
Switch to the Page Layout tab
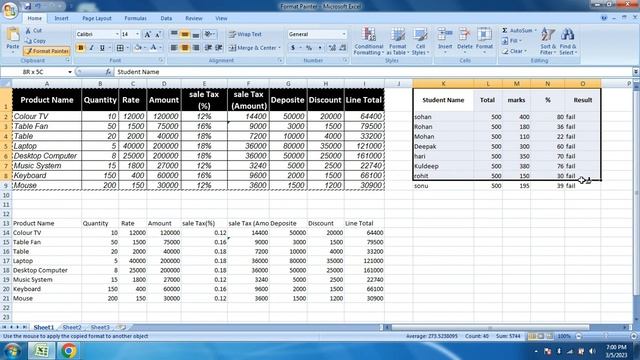(x=97, y=18)
